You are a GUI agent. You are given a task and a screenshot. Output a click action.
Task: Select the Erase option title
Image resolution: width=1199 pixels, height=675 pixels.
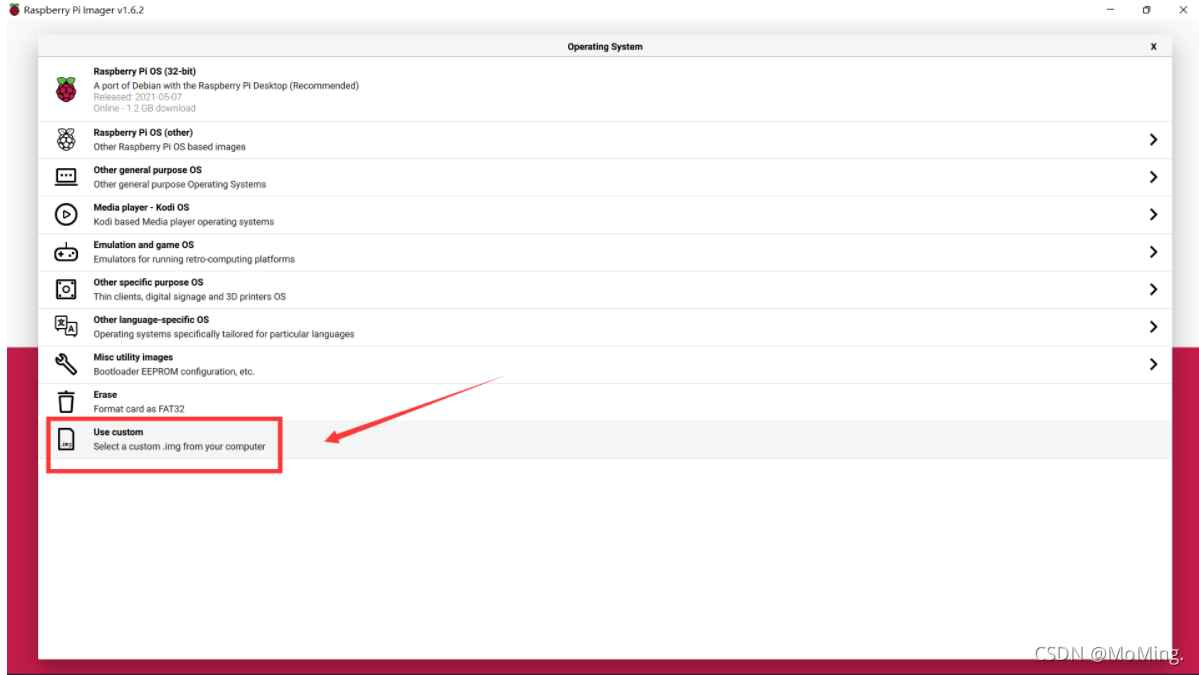[x=106, y=394]
